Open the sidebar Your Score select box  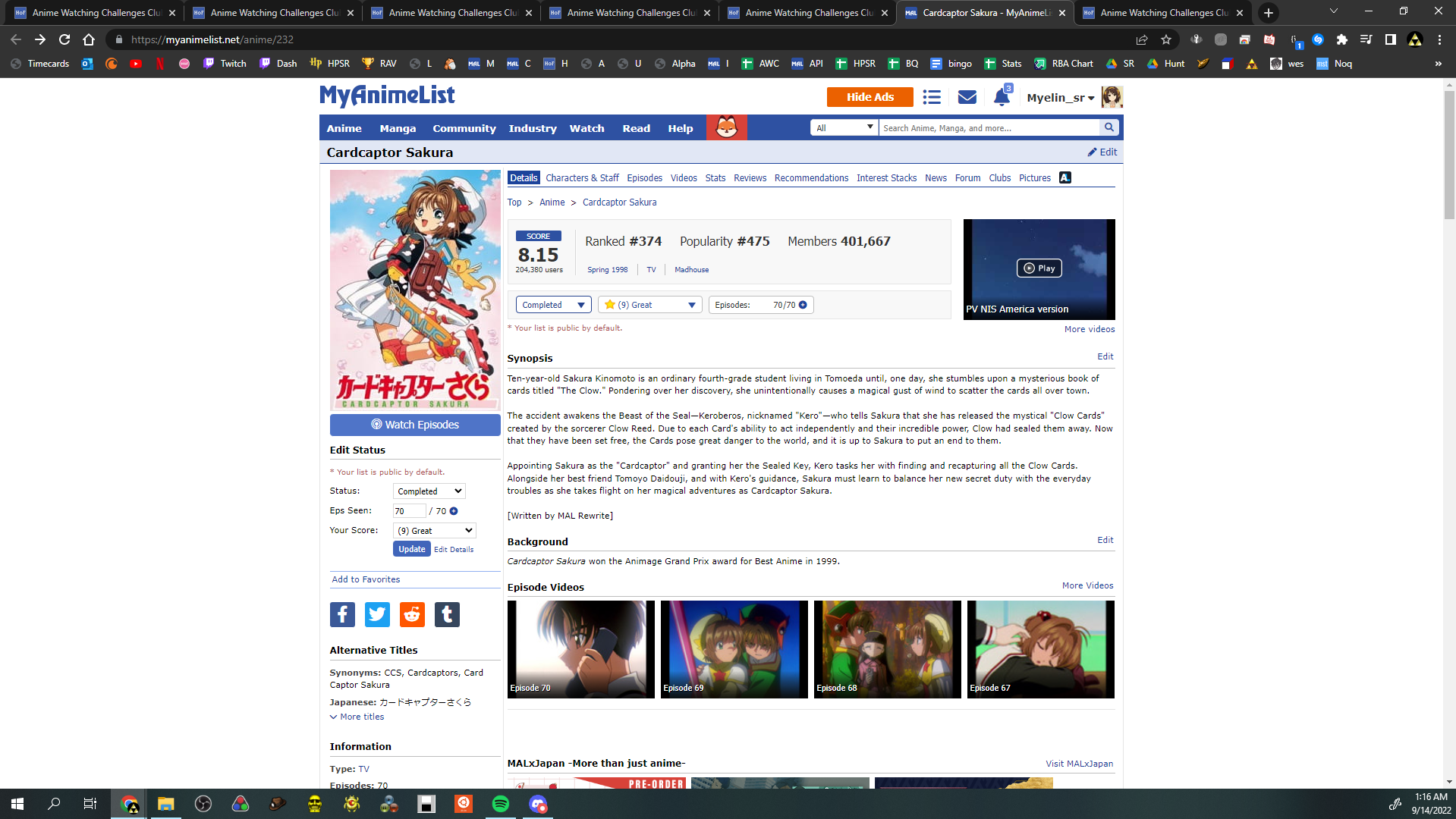434,531
